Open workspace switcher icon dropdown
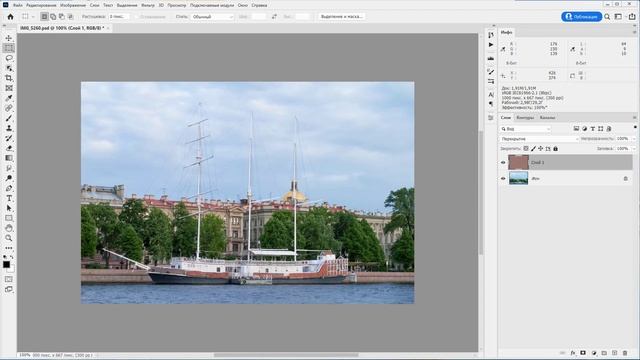640x360 pixels. point(619,17)
